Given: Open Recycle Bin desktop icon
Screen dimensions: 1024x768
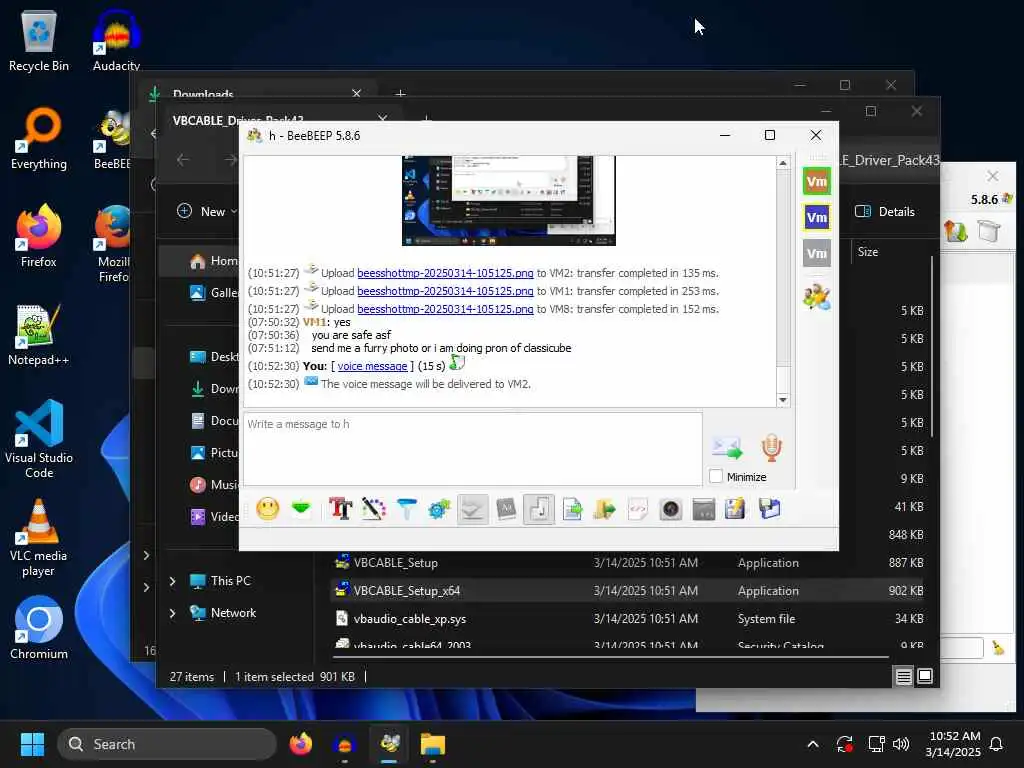Looking at the screenshot, I should click(x=39, y=42).
